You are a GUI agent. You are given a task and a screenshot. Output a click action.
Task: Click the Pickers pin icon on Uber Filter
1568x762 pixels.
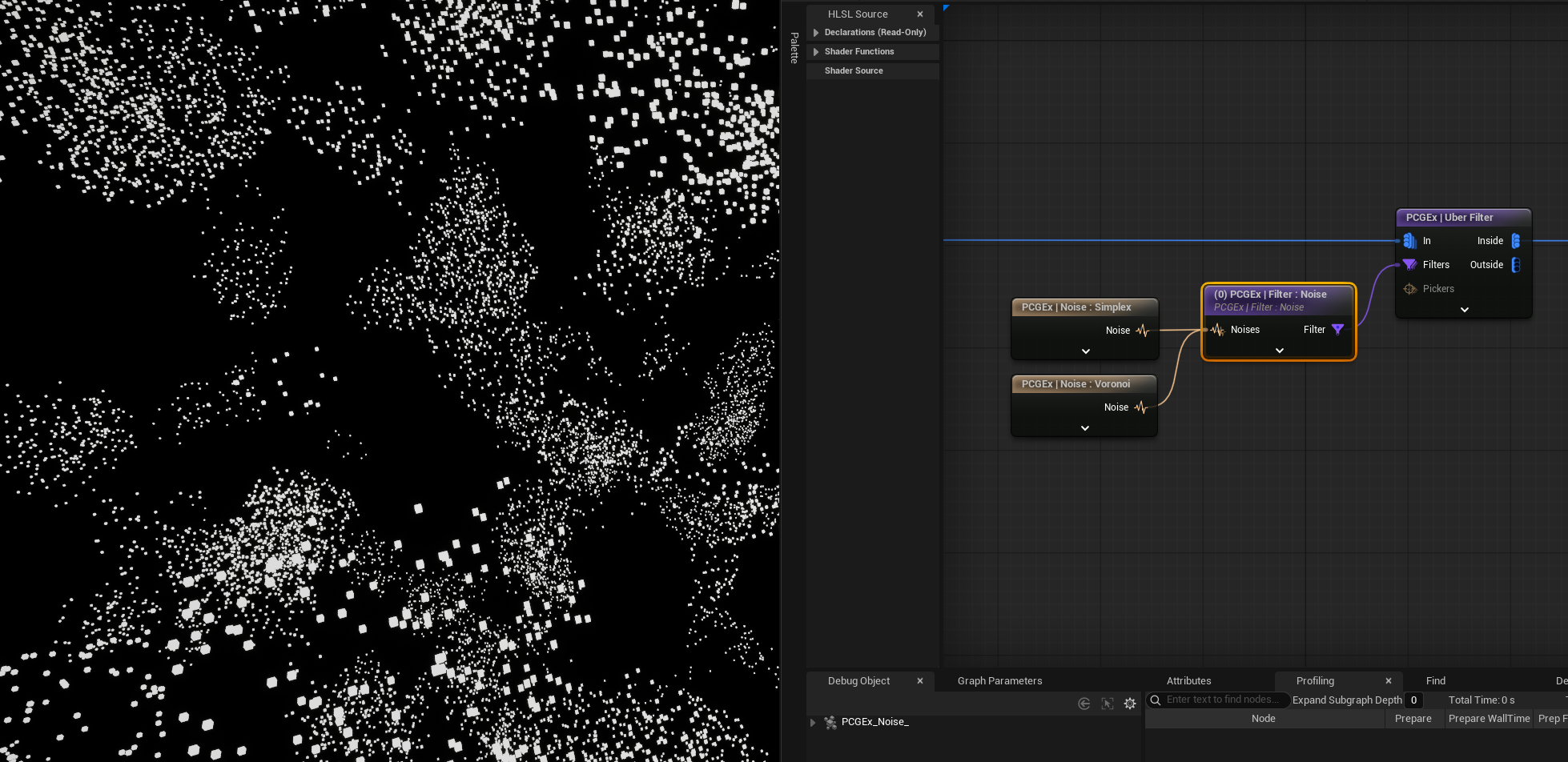1409,289
